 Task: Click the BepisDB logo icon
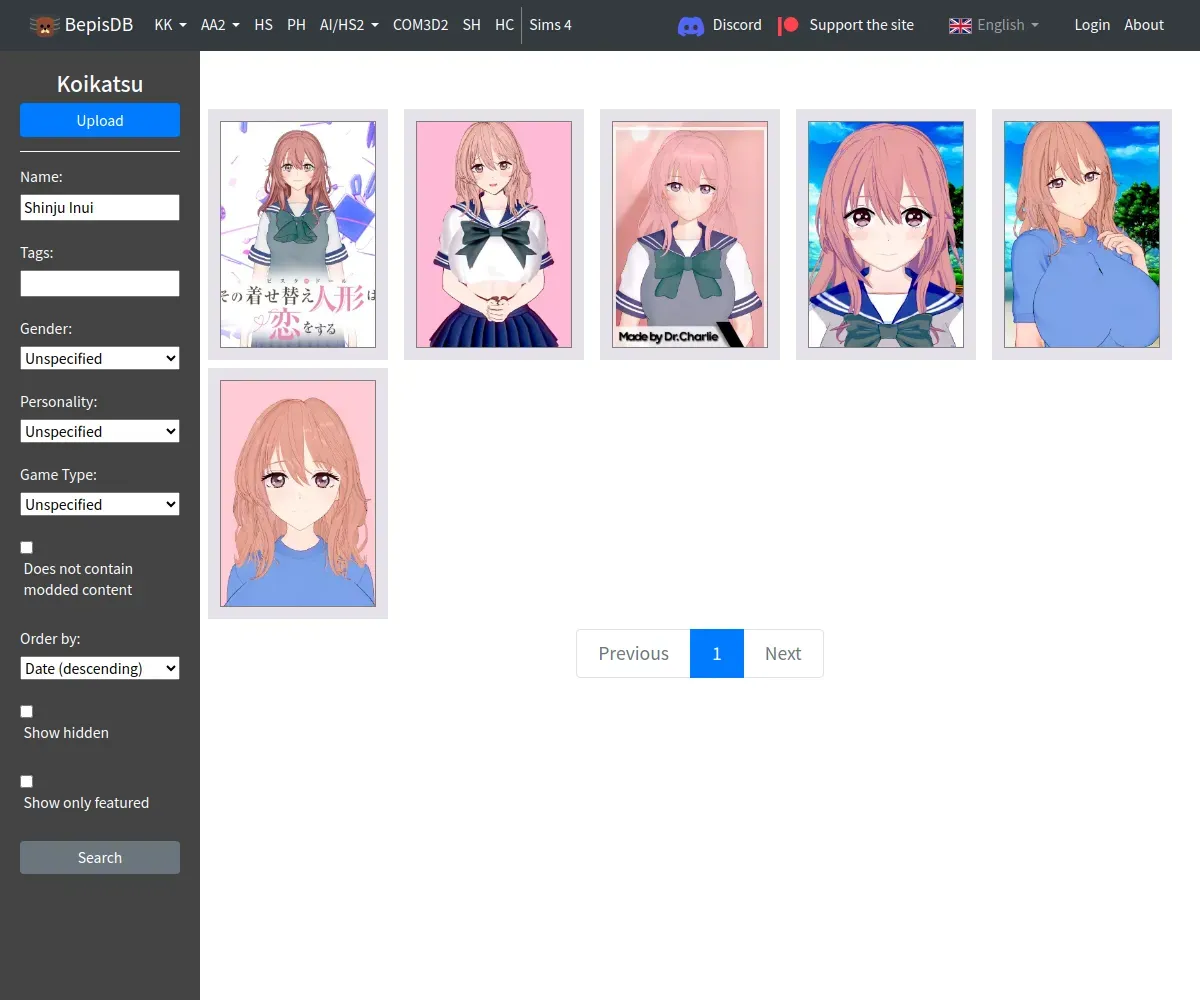click(43, 25)
